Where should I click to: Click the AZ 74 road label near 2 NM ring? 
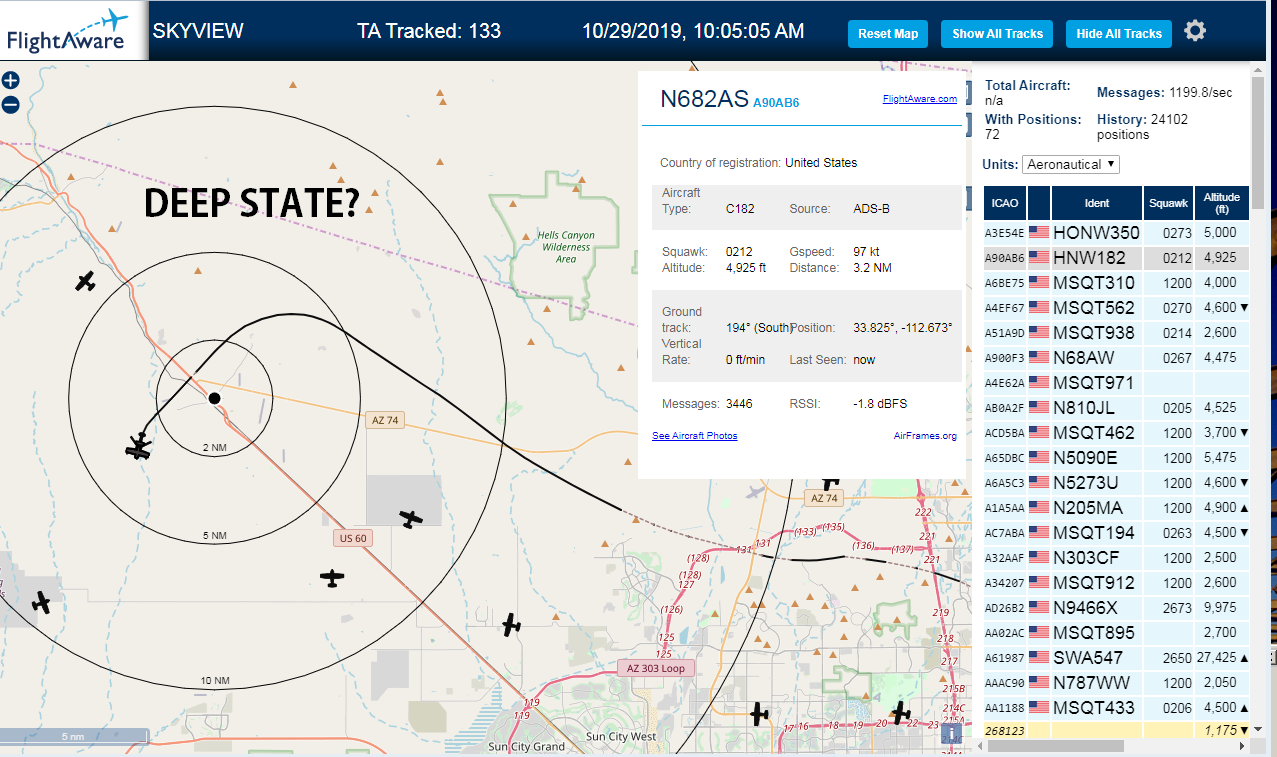tap(385, 420)
